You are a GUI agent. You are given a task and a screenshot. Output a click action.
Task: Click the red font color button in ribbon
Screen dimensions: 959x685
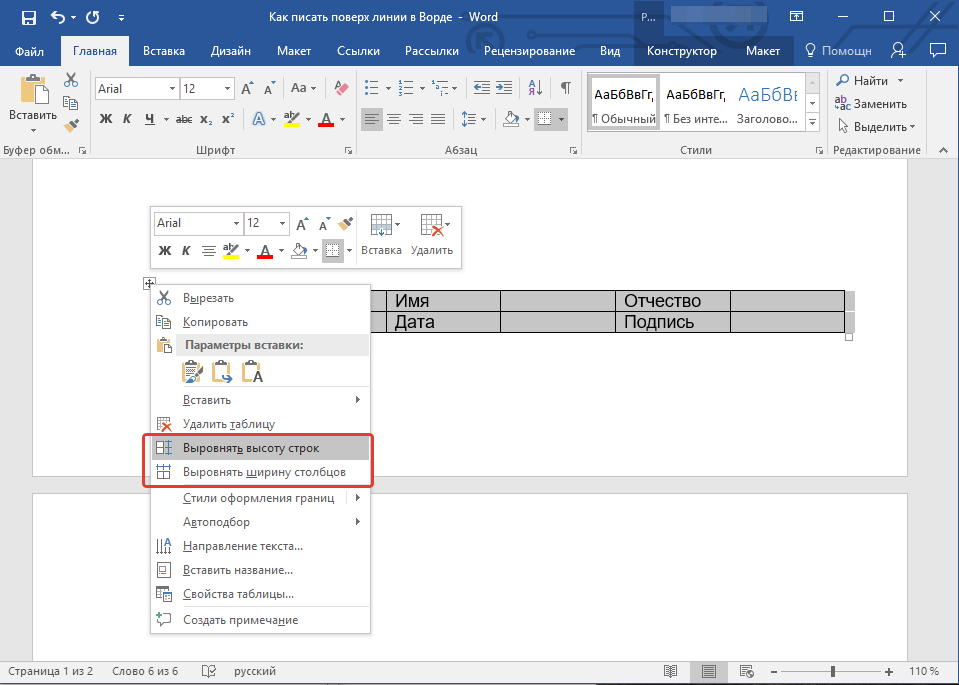click(325, 120)
